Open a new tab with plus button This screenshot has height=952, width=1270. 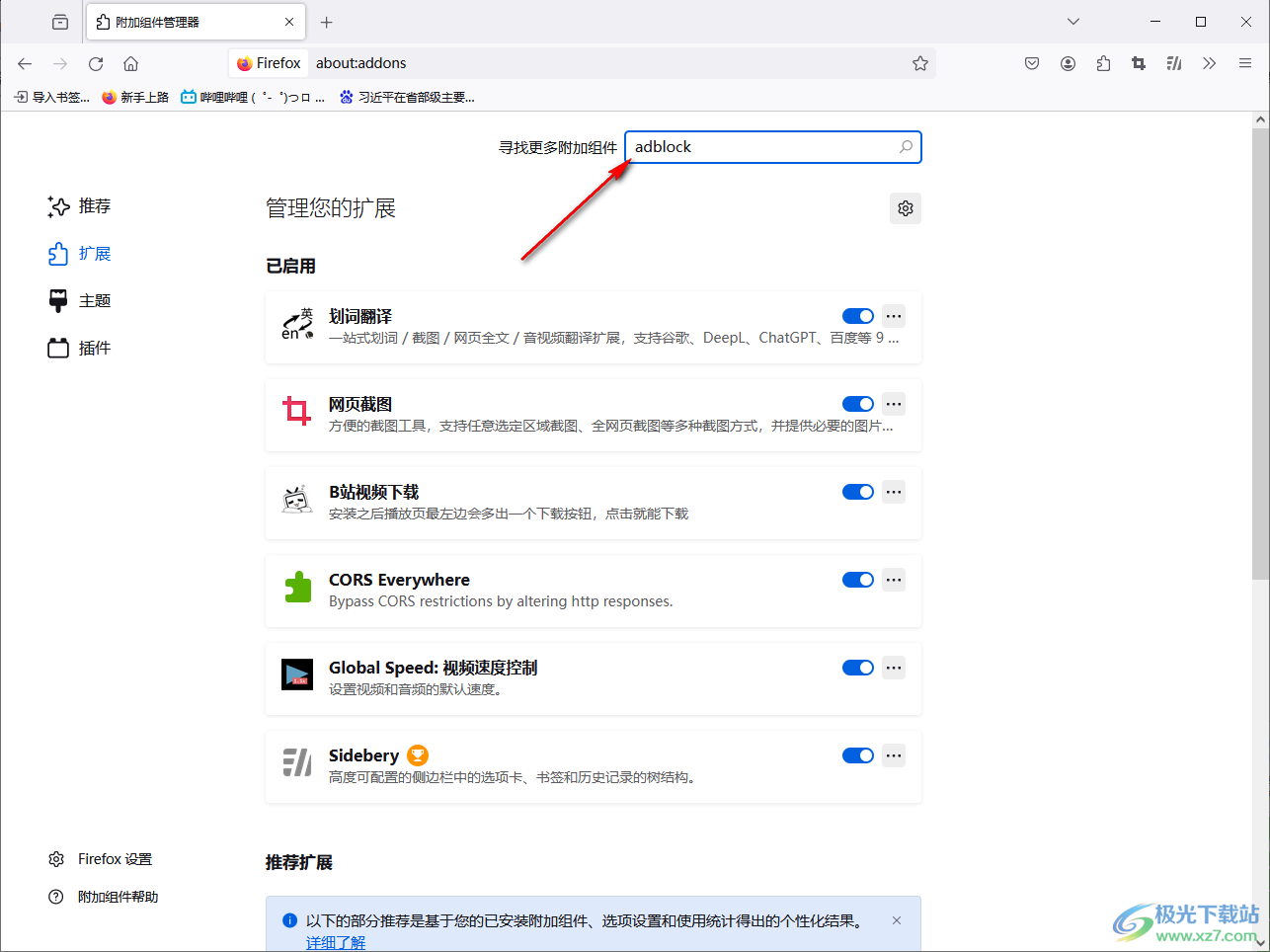[x=327, y=22]
